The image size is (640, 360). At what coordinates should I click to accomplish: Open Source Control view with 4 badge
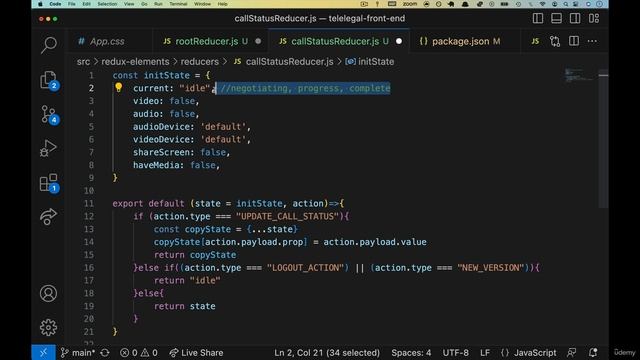click(x=49, y=115)
